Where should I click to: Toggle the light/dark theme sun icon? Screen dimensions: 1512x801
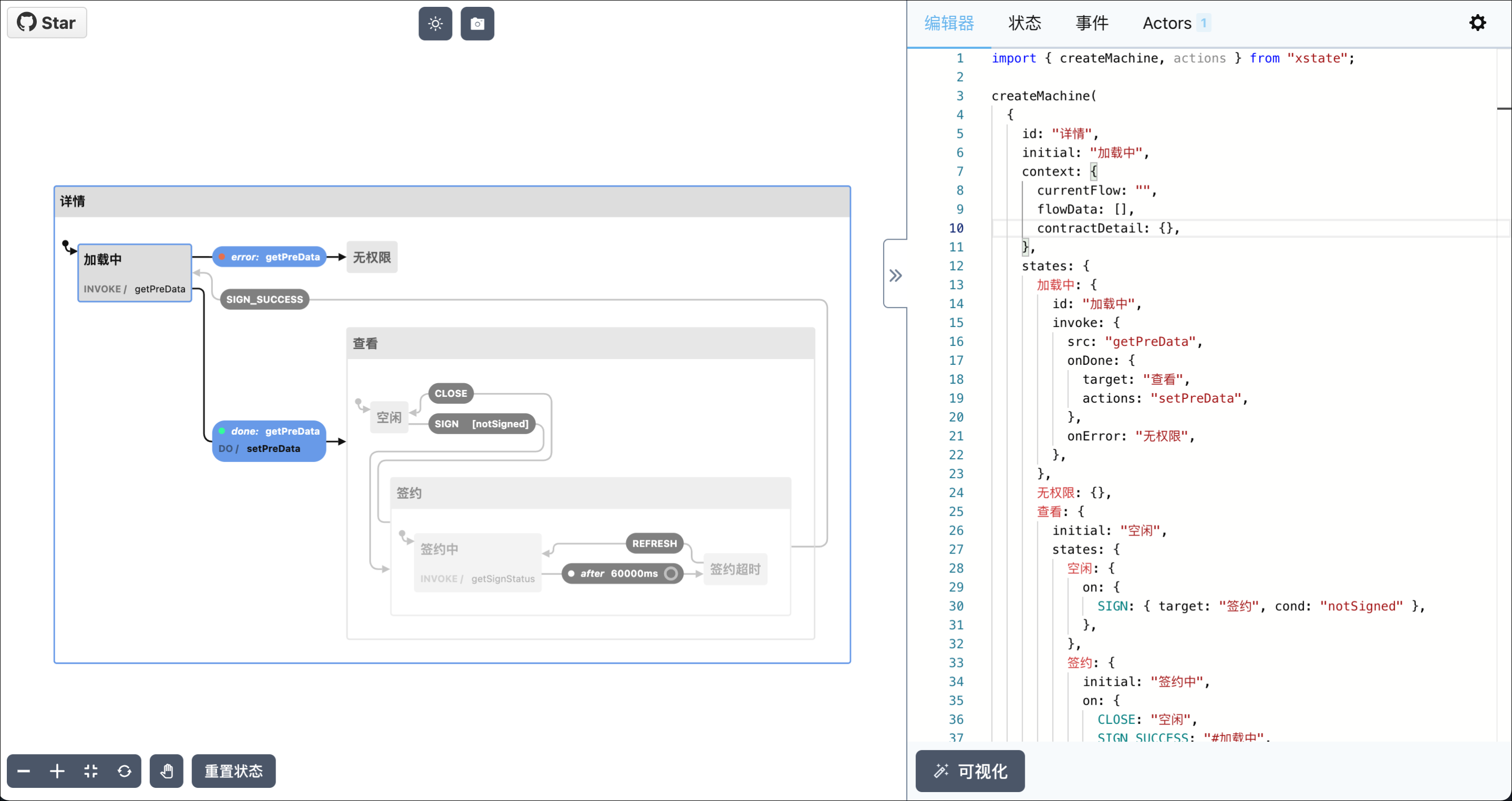435,24
